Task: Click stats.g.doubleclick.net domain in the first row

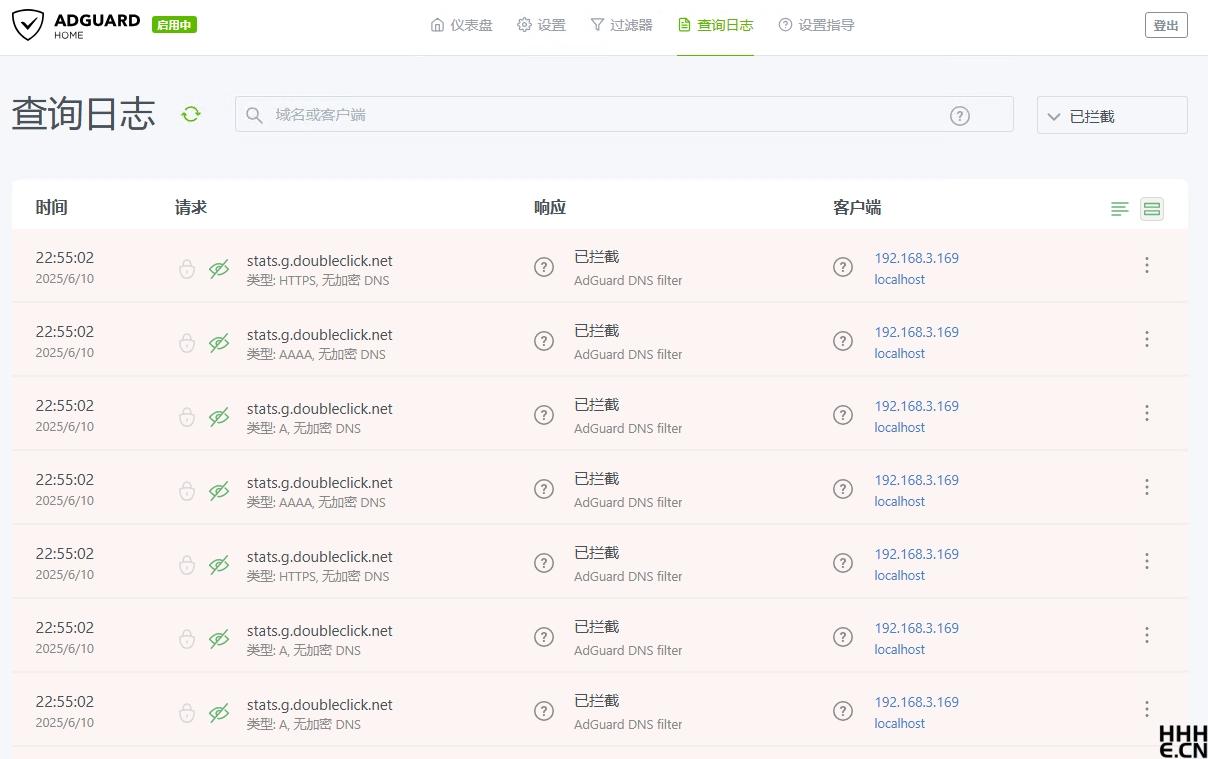Action: (x=320, y=261)
